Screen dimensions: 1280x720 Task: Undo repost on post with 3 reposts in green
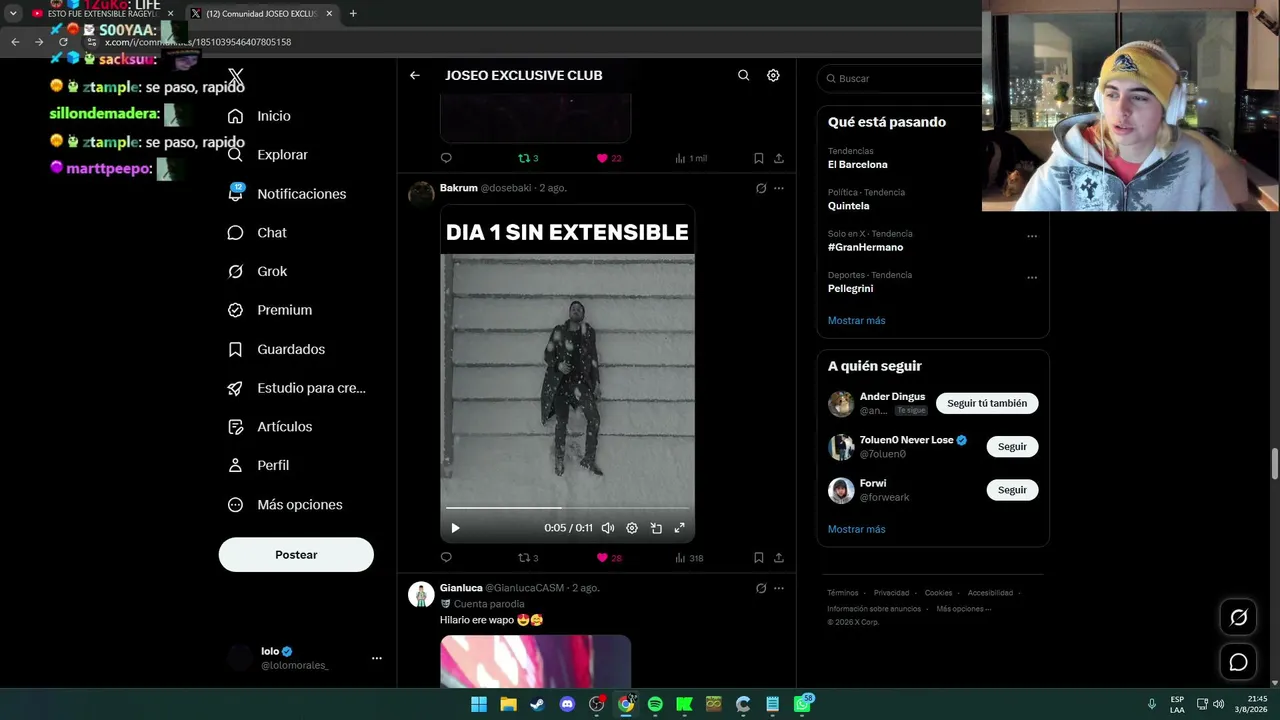(x=528, y=158)
